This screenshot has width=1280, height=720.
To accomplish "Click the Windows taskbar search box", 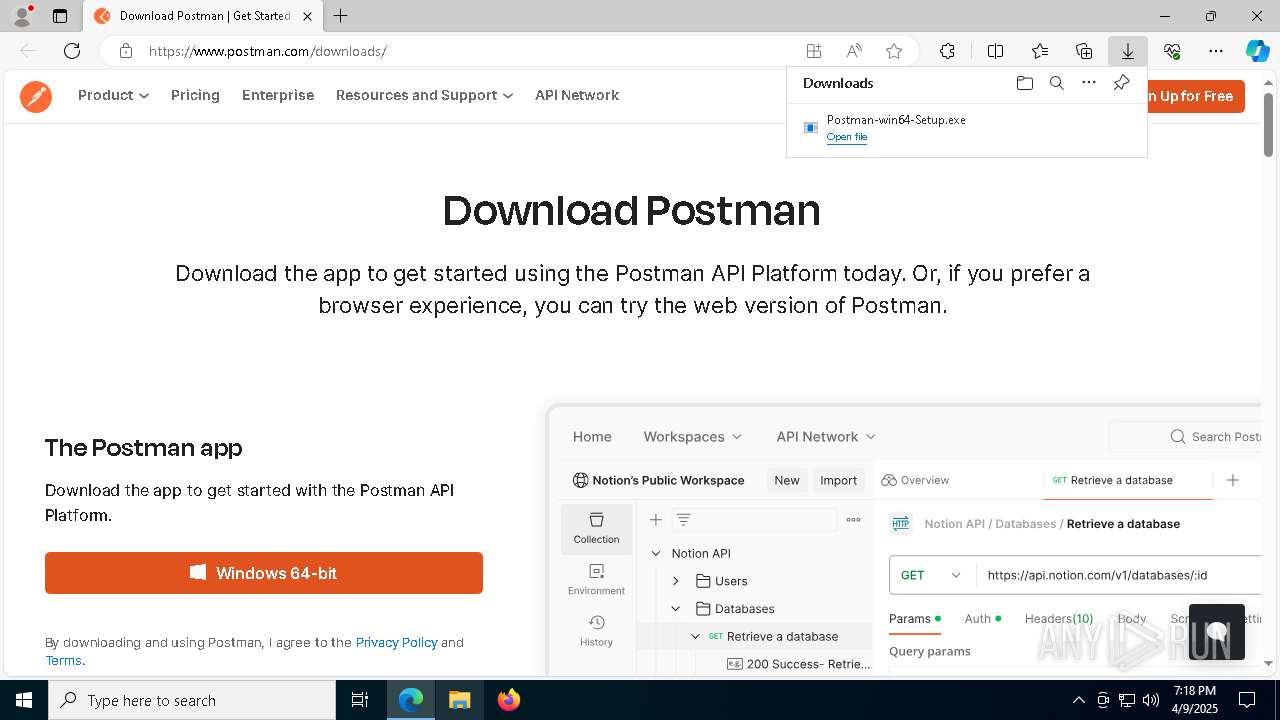I will [x=192, y=700].
